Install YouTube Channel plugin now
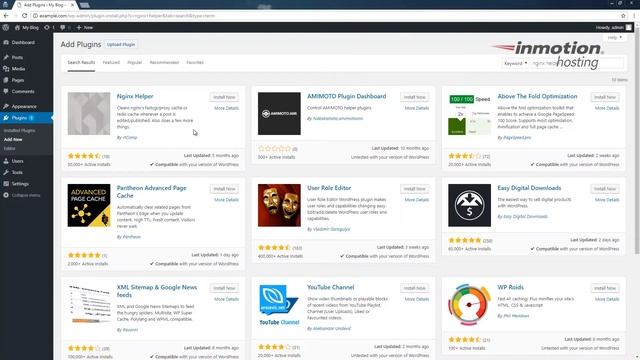Viewport: 640px width, 360px height. [x=415, y=288]
